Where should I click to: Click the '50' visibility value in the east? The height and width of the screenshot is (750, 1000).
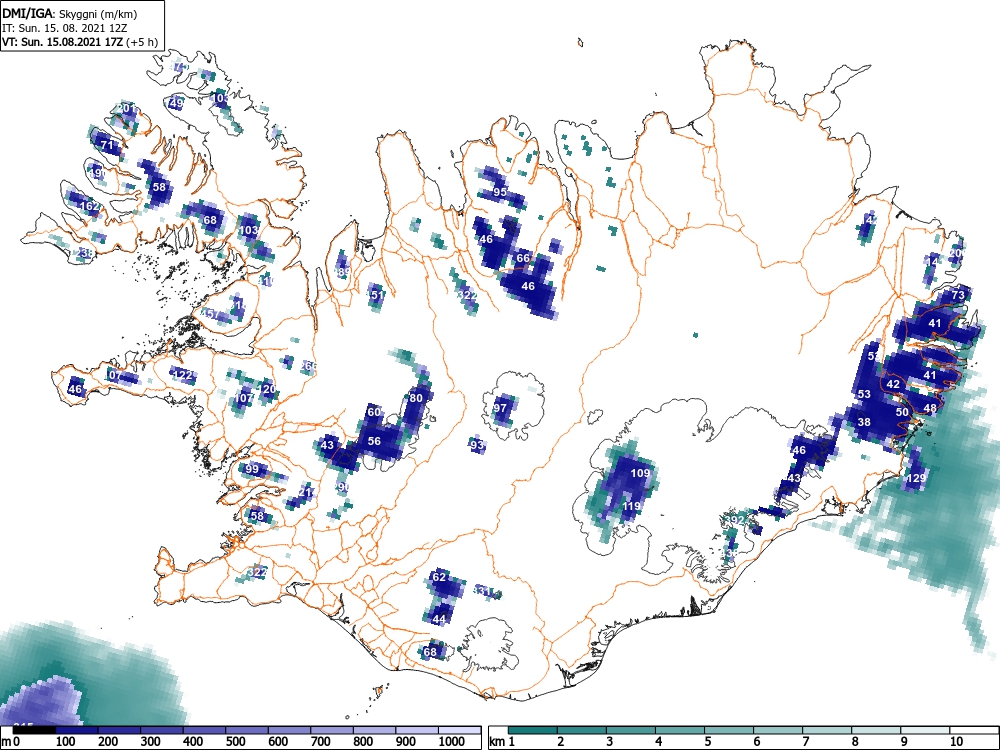[902, 412]
